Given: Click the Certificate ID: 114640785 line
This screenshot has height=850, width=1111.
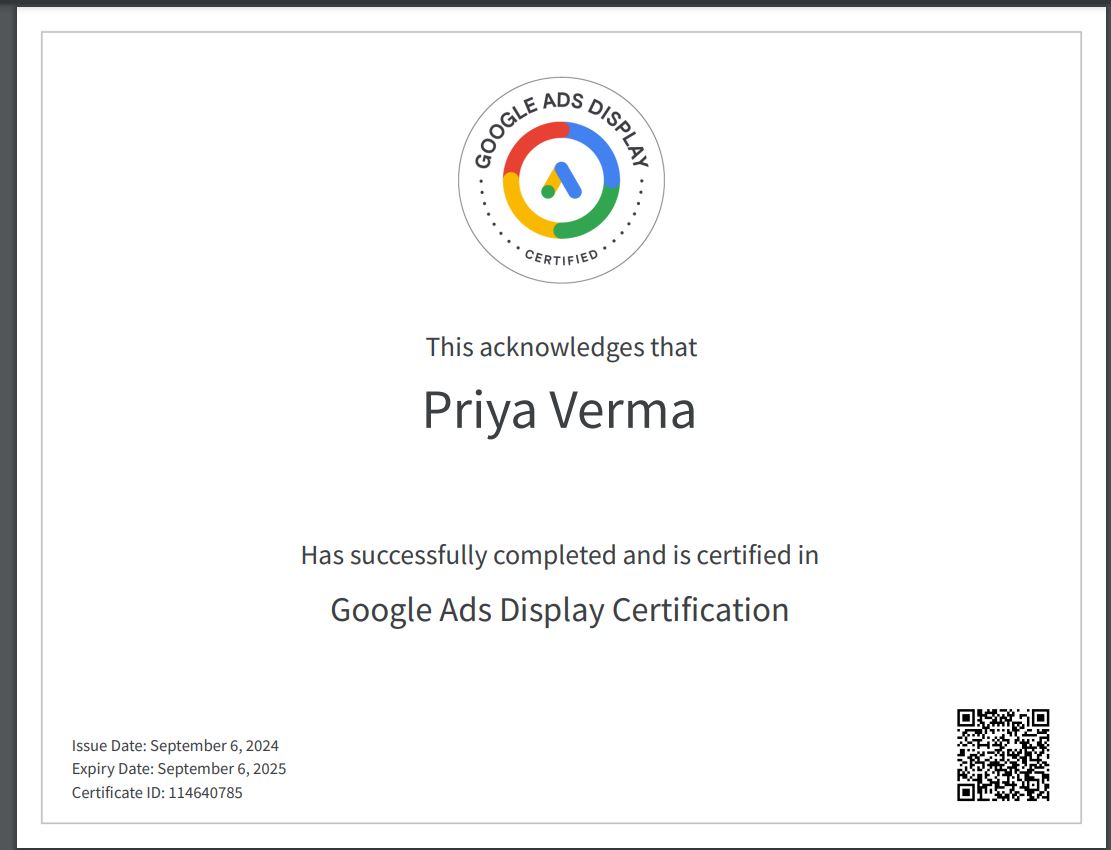Looking at the screenshot, I should 157,793.
